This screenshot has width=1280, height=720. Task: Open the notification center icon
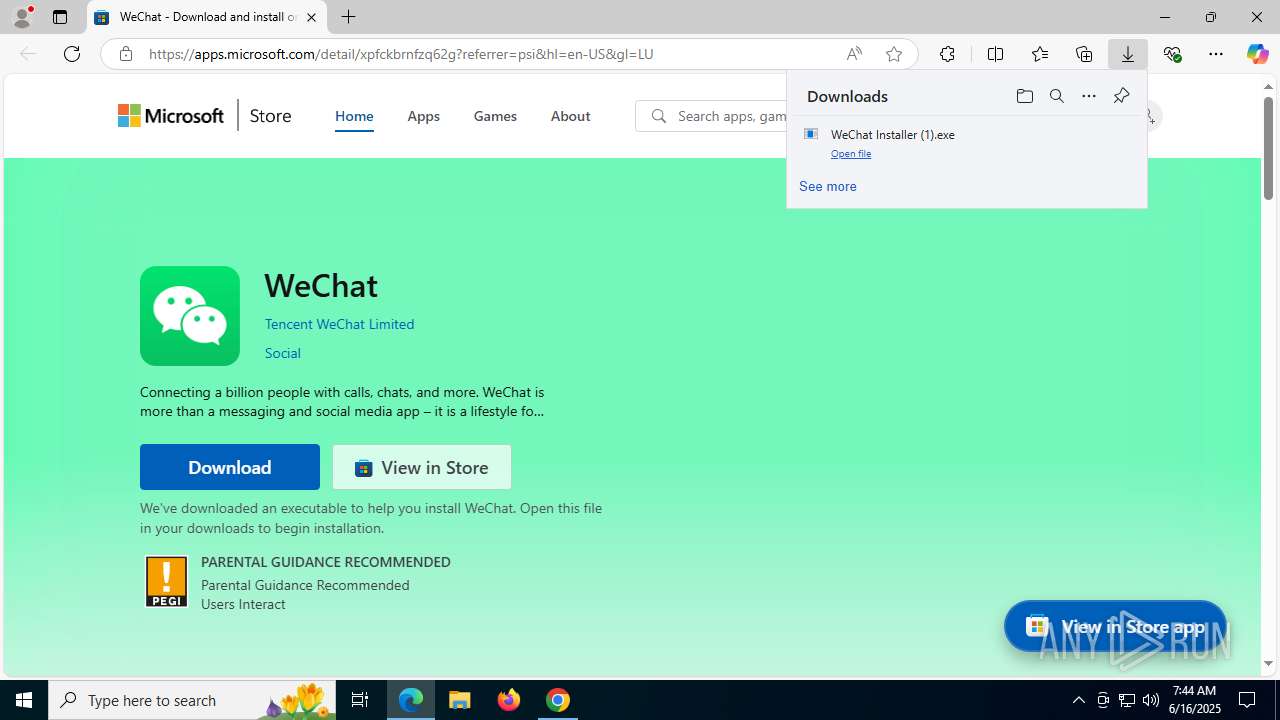click(x=1248, y=700)
